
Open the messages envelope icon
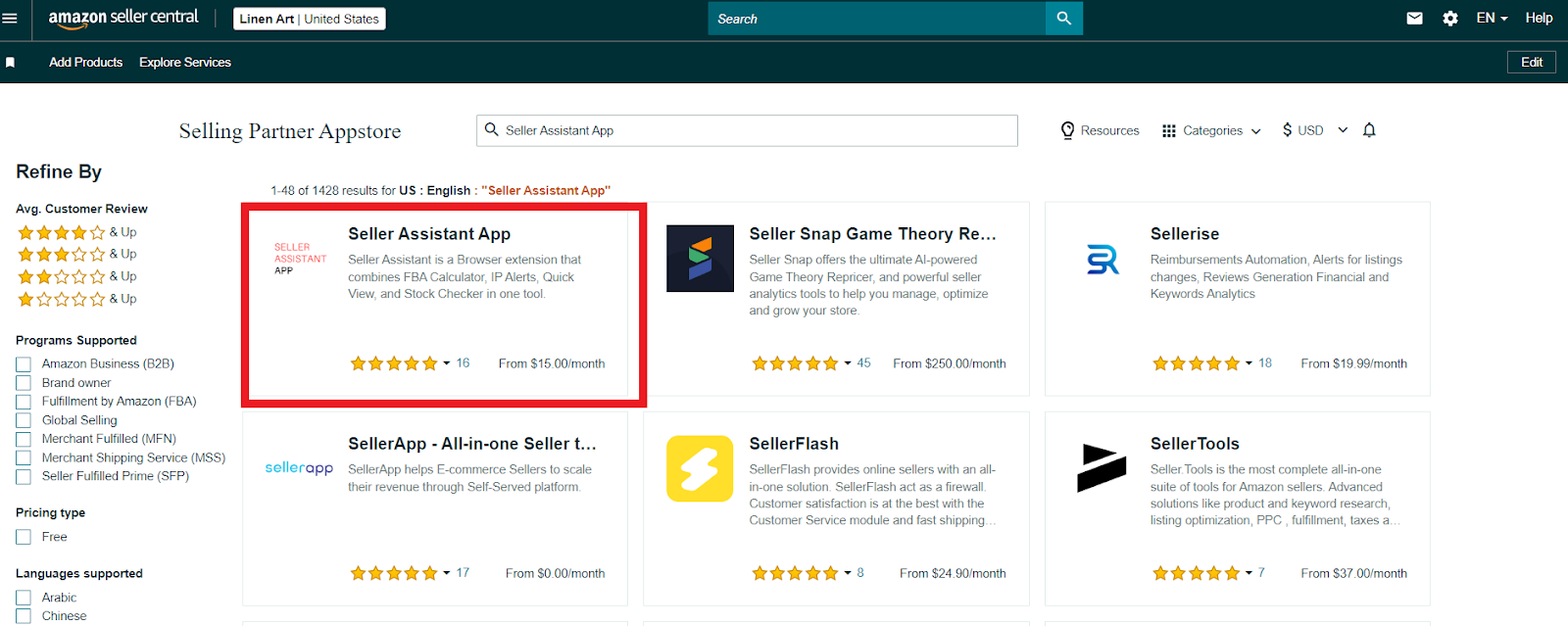coord(1414,18)
